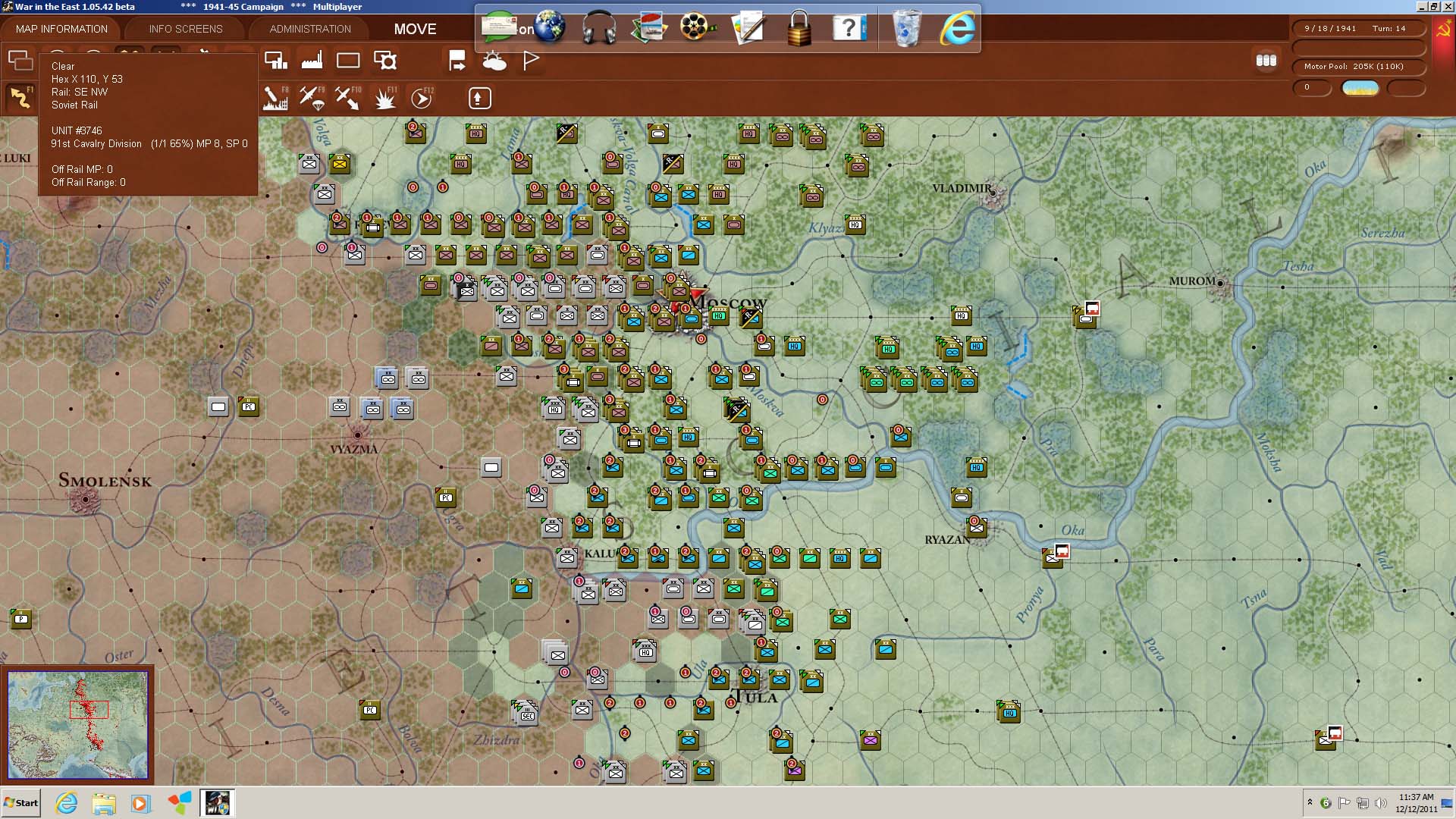Click the boxed up-arrow toolbar icon

[480, 98]
